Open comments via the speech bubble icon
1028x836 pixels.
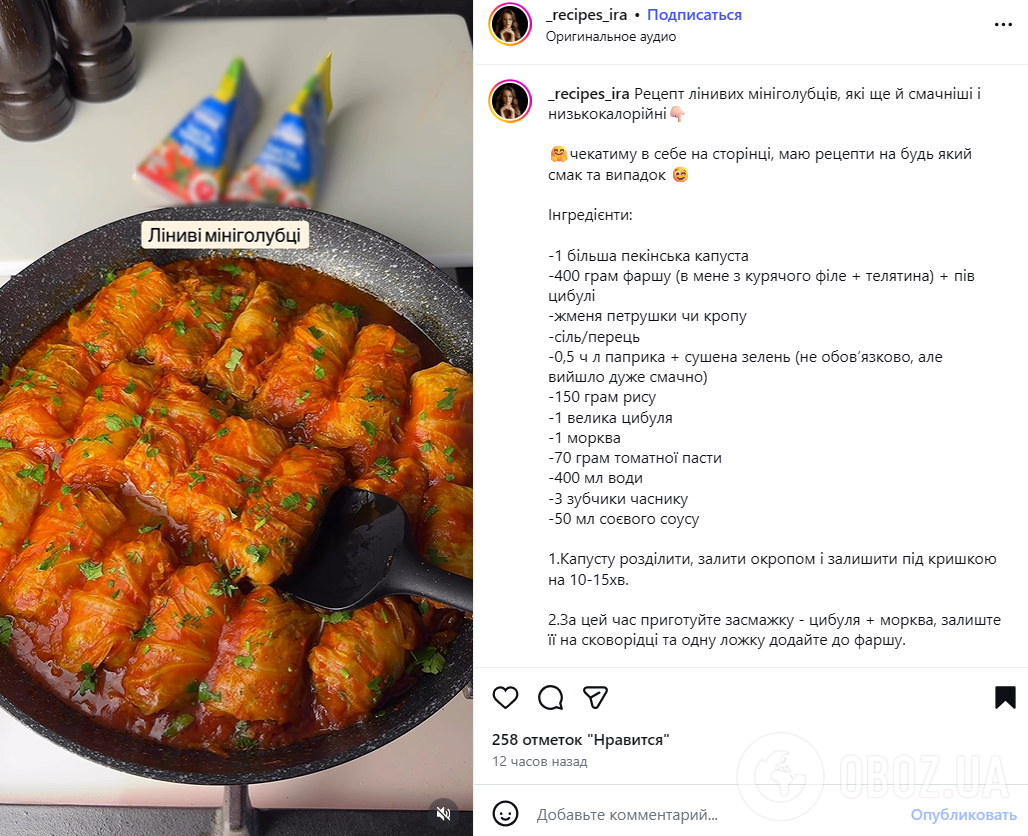pyautogui.click(x=550, y=697)
